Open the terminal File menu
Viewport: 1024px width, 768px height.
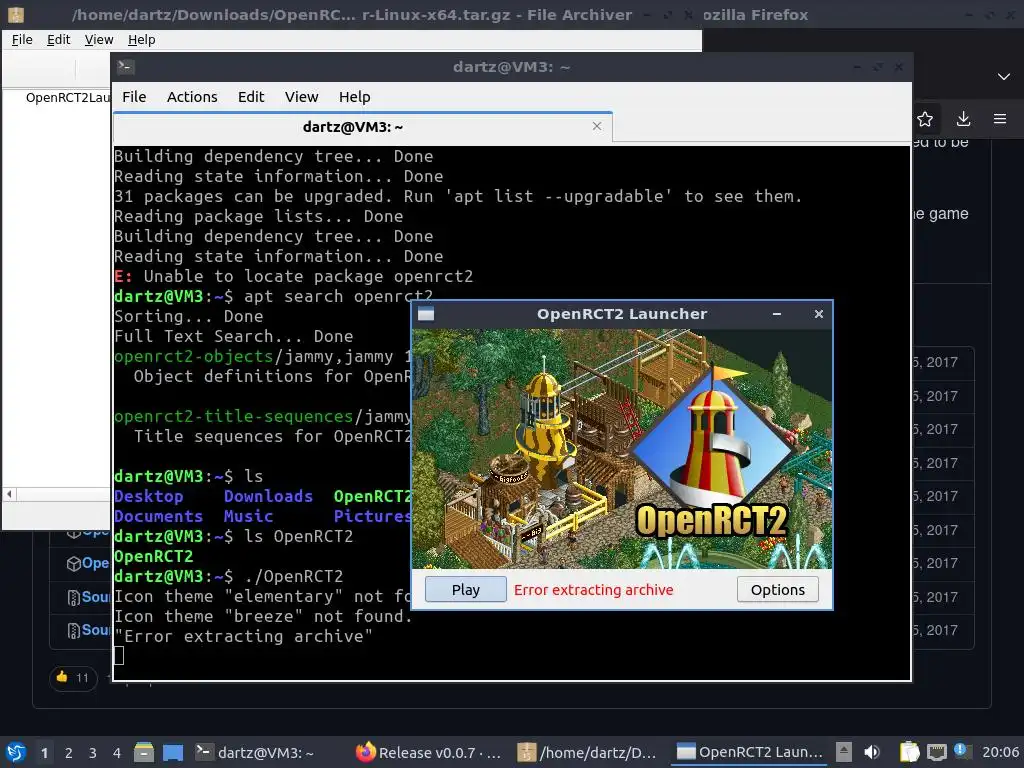(x=134, y=97)
